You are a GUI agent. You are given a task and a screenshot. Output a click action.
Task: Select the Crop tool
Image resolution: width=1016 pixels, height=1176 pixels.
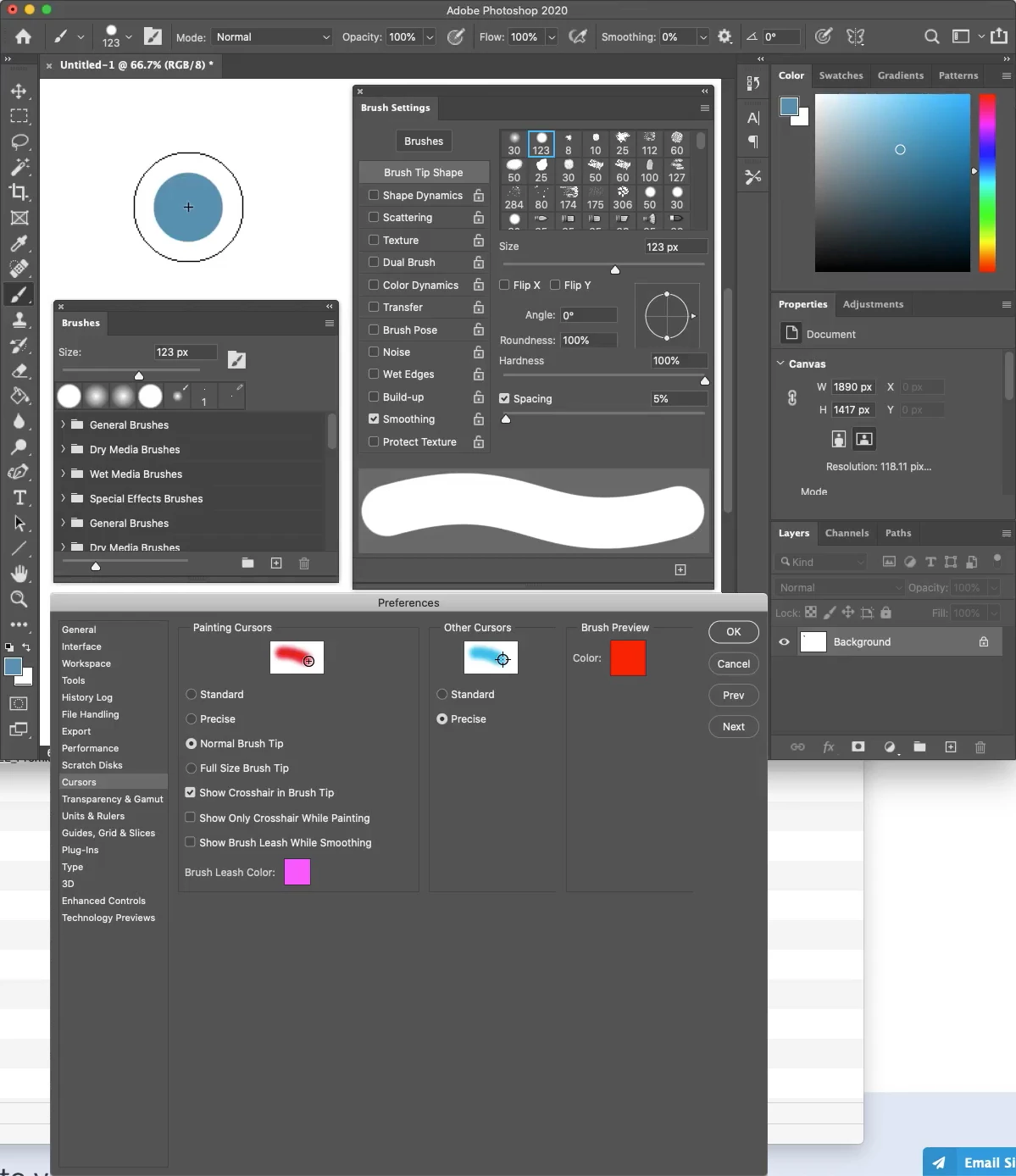pos(19,192)
